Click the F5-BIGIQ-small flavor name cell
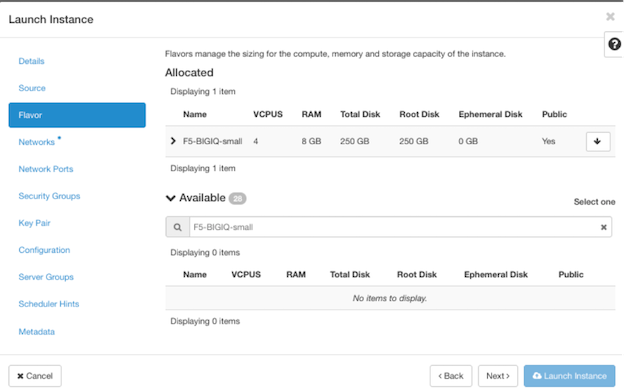 click(213, 141)
